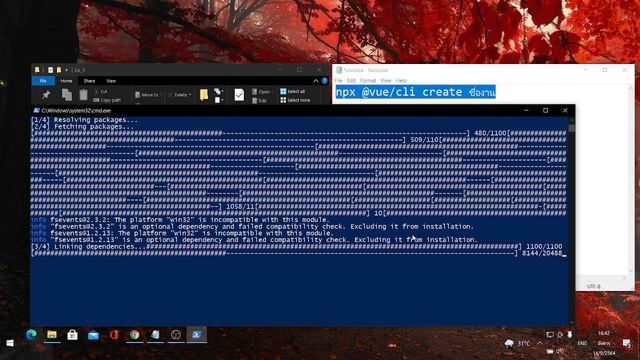
Task: Click the ENG language indicator
Action: tap(582, 343)
